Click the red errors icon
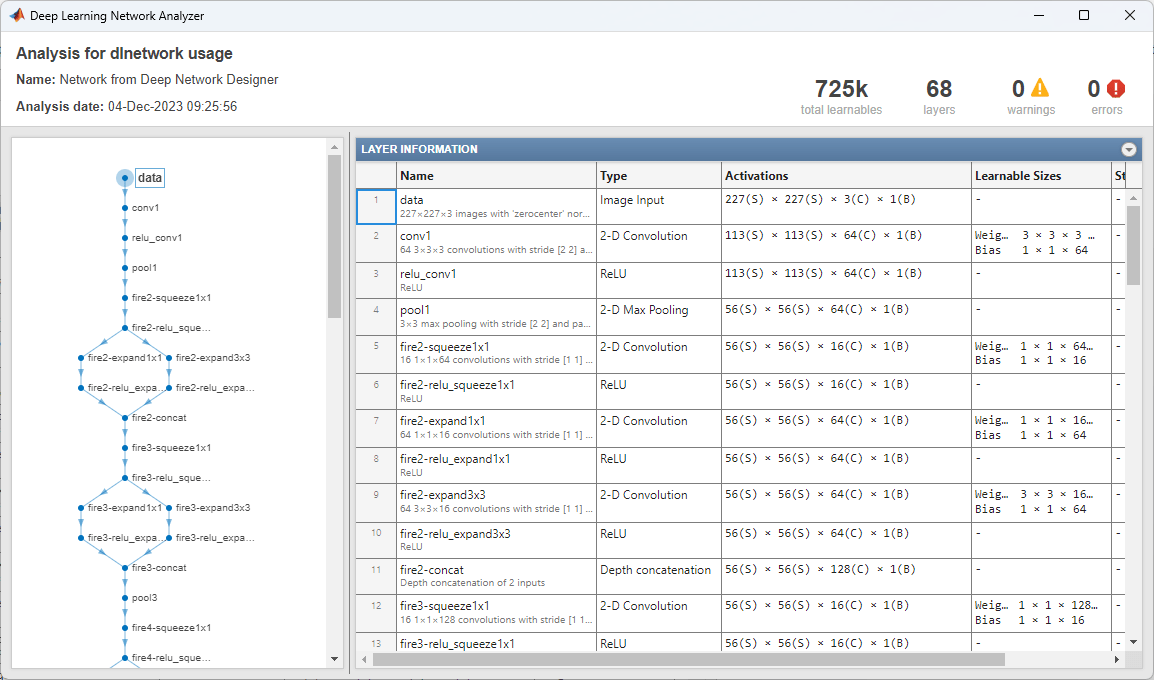The image size is (1154, 680). pos(1116,89)
